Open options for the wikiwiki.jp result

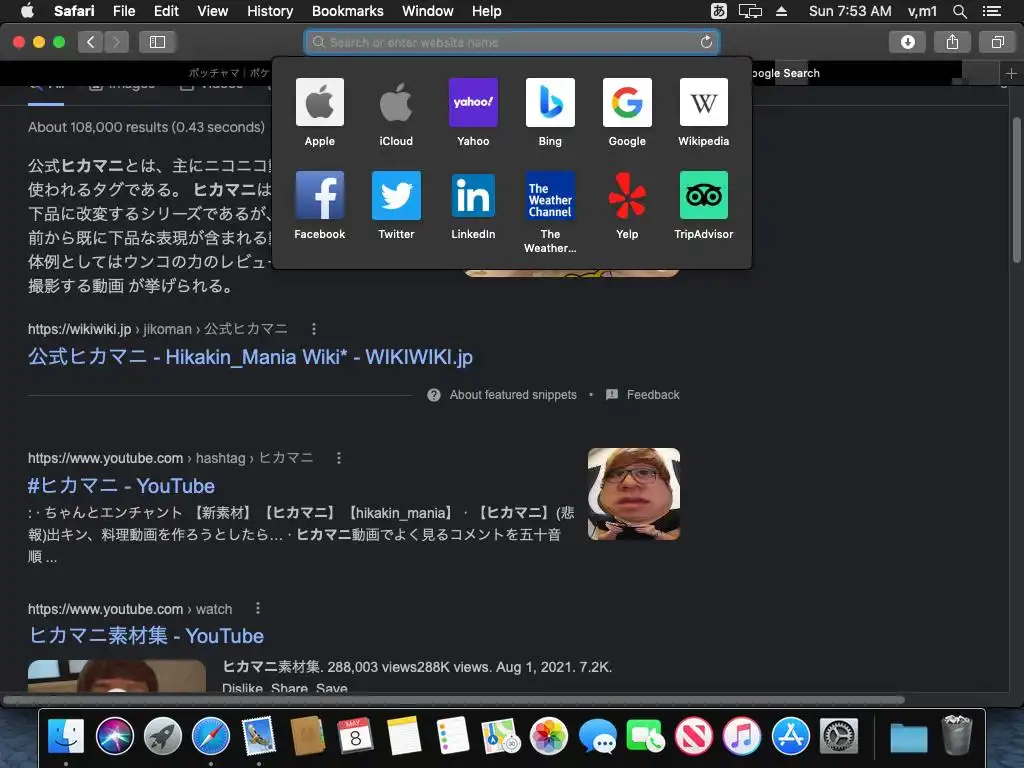pyautogui.click(x=314, y=328)
